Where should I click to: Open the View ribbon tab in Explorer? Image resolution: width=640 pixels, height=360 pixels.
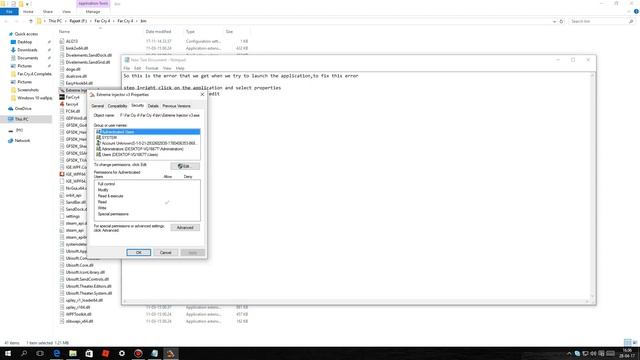tap(67, 12)
